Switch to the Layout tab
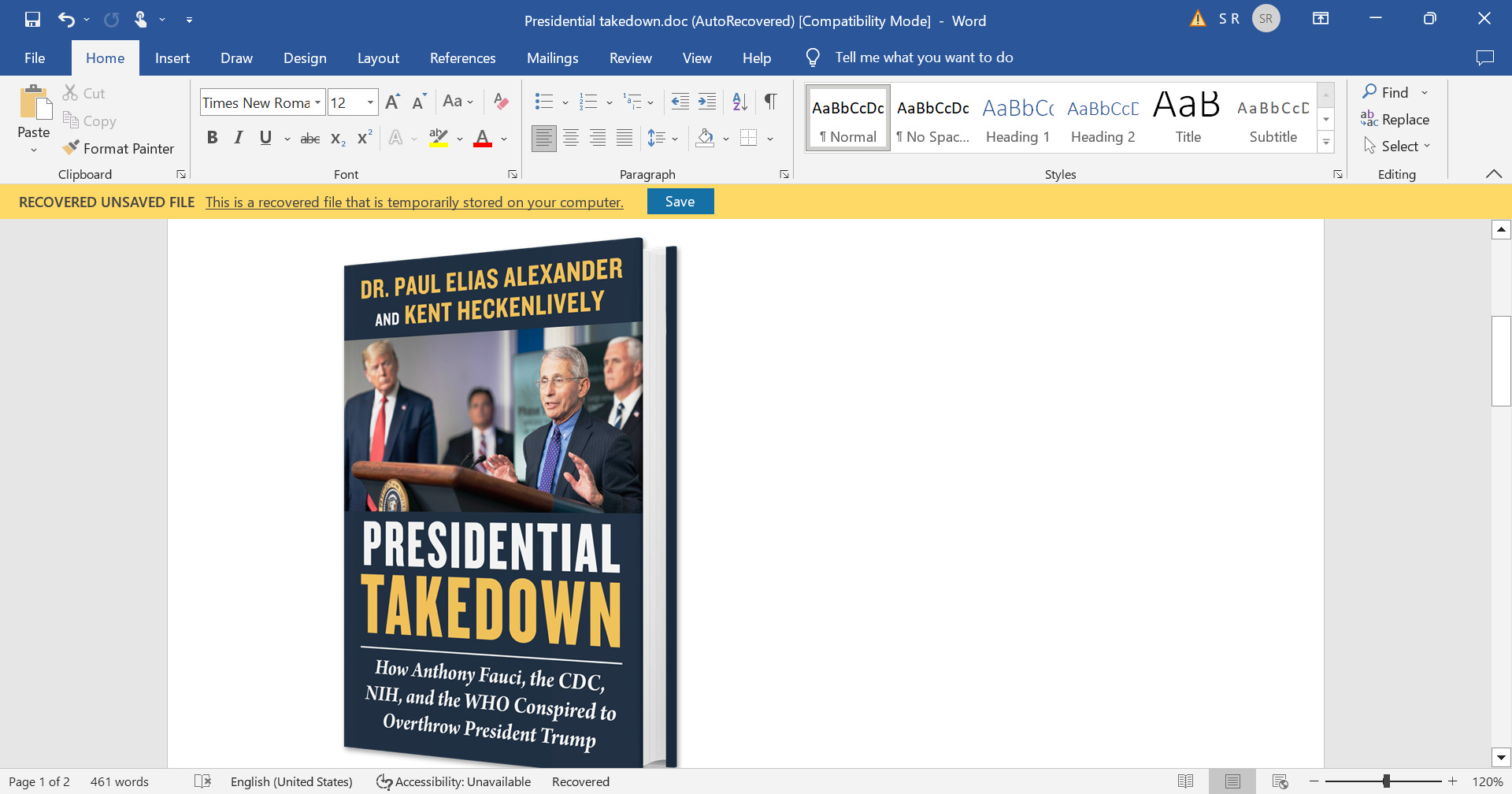The image size is (1512, 794). [378, 58]
